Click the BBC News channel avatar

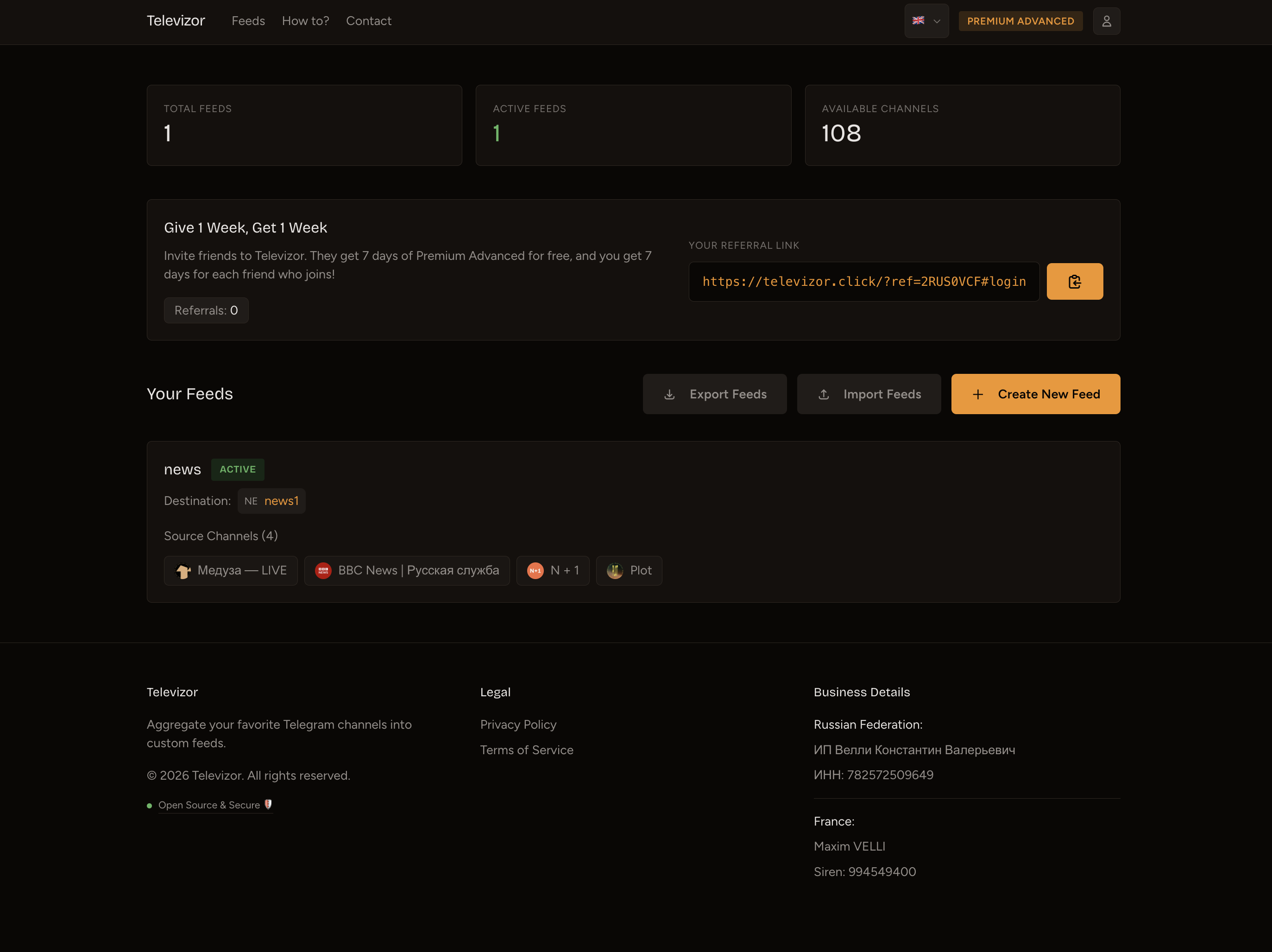[323, 571]
